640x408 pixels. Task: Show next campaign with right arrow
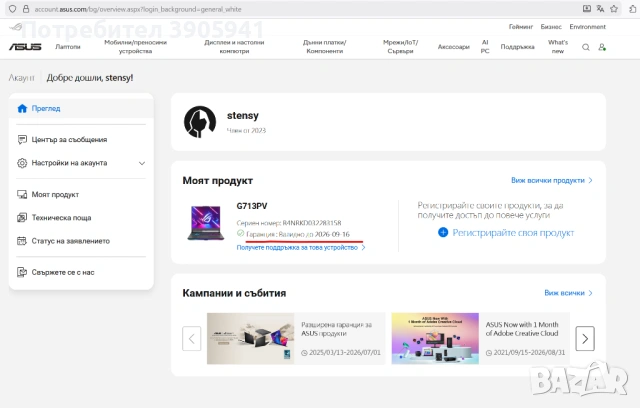(585, 338)
